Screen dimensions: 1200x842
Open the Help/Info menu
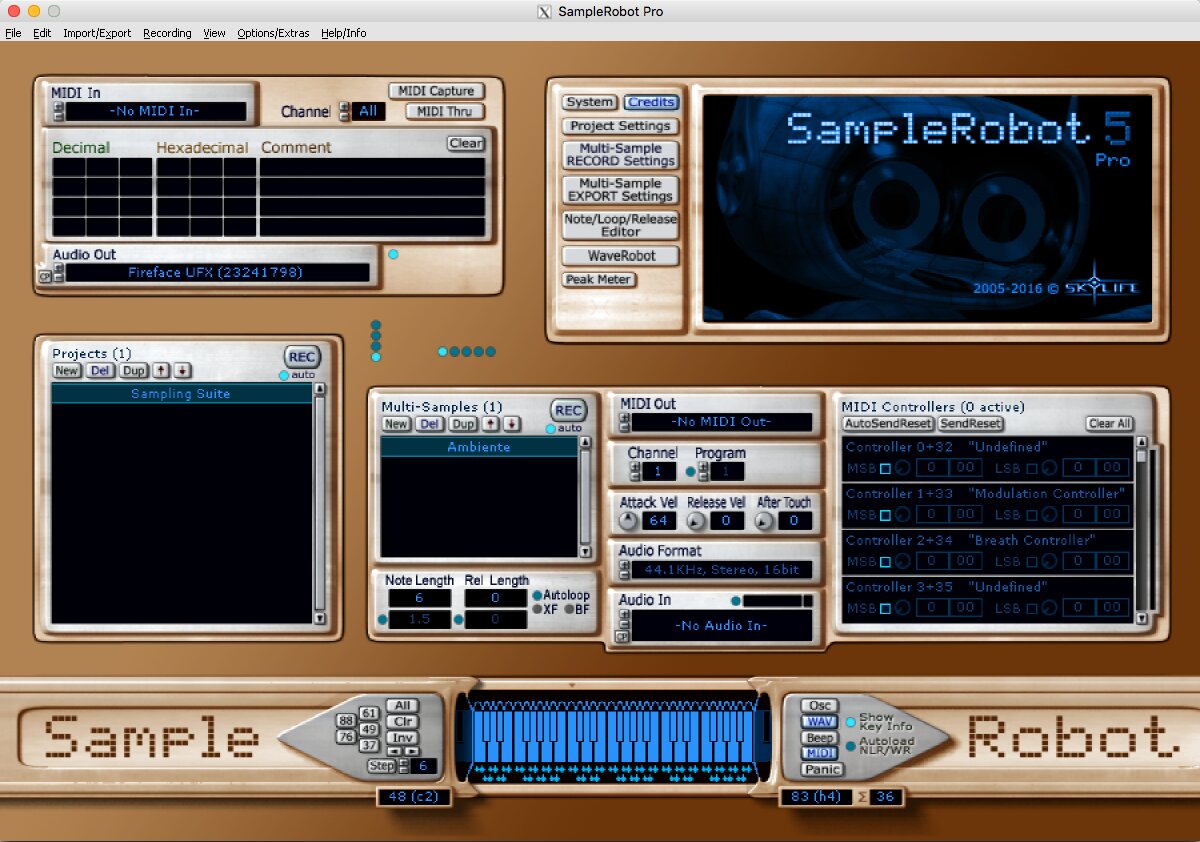tap(344, 33)
